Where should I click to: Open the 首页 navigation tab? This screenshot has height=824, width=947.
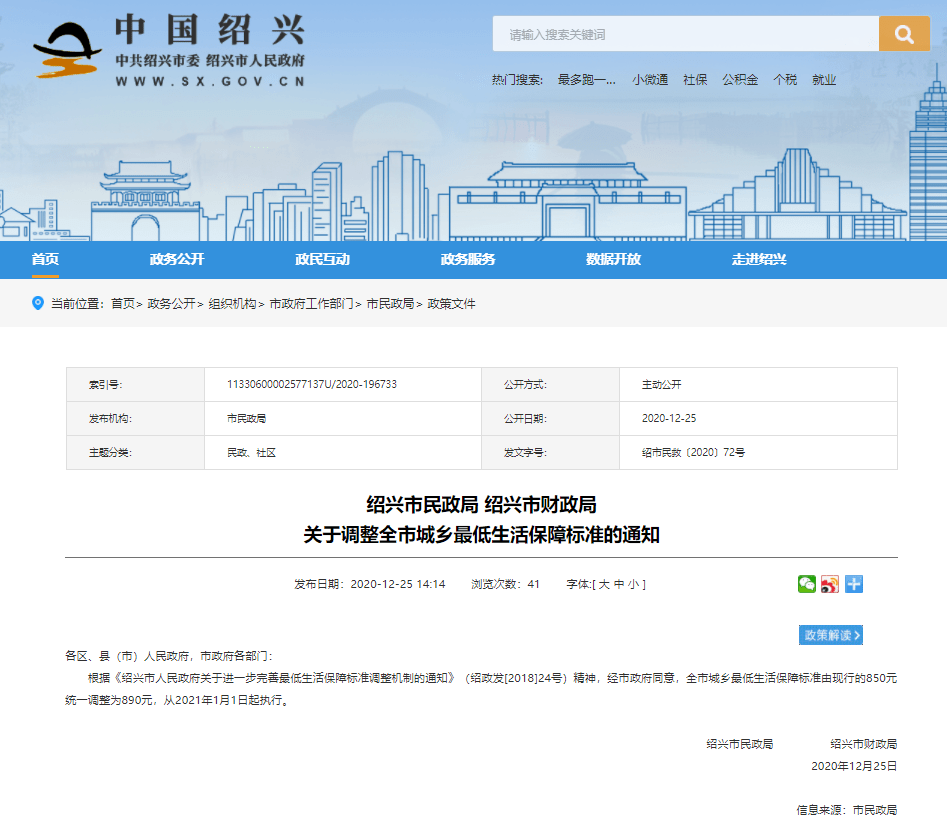tap(45, 260)
